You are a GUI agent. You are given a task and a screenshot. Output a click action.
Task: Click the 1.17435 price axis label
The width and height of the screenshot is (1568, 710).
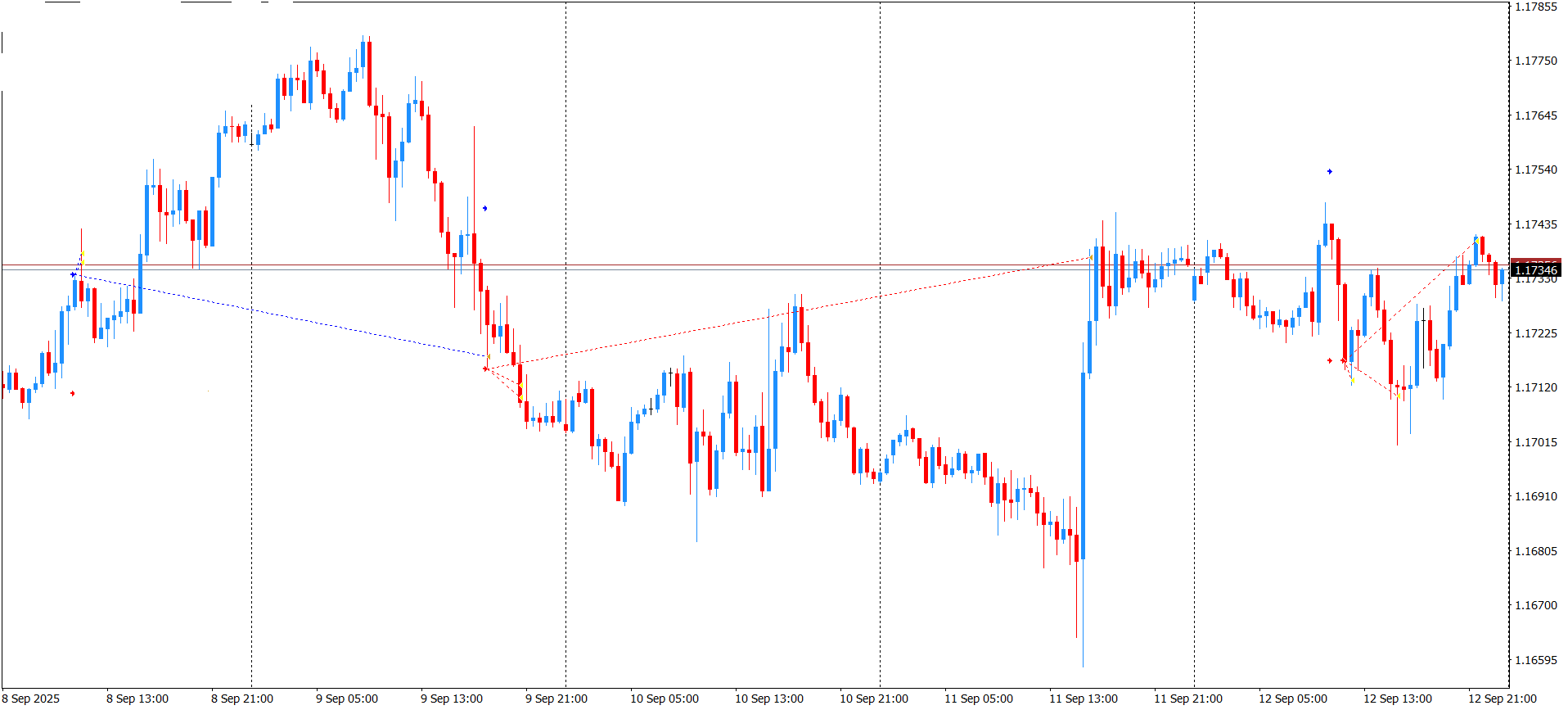[1536, 224]
